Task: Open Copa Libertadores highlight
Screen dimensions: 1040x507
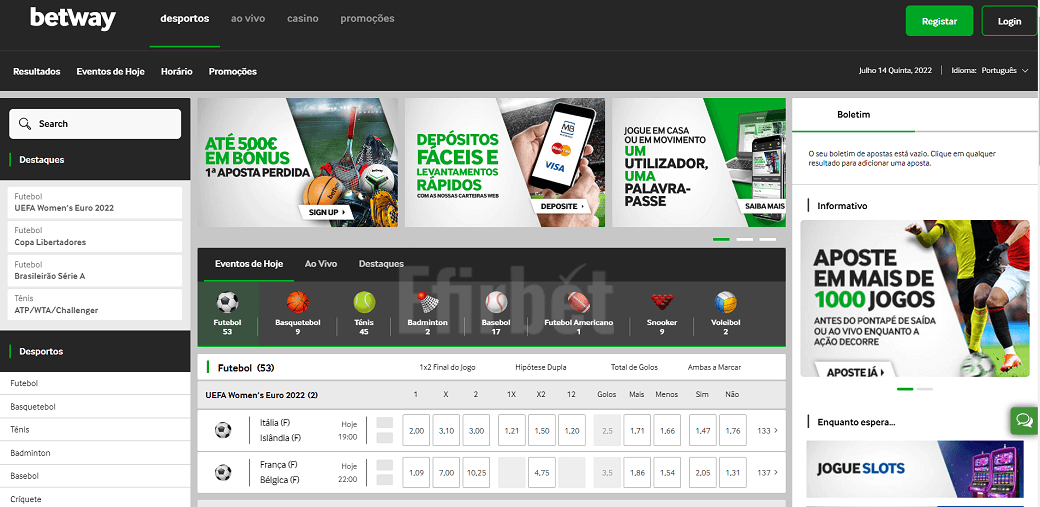Action: tap(95, 237)
